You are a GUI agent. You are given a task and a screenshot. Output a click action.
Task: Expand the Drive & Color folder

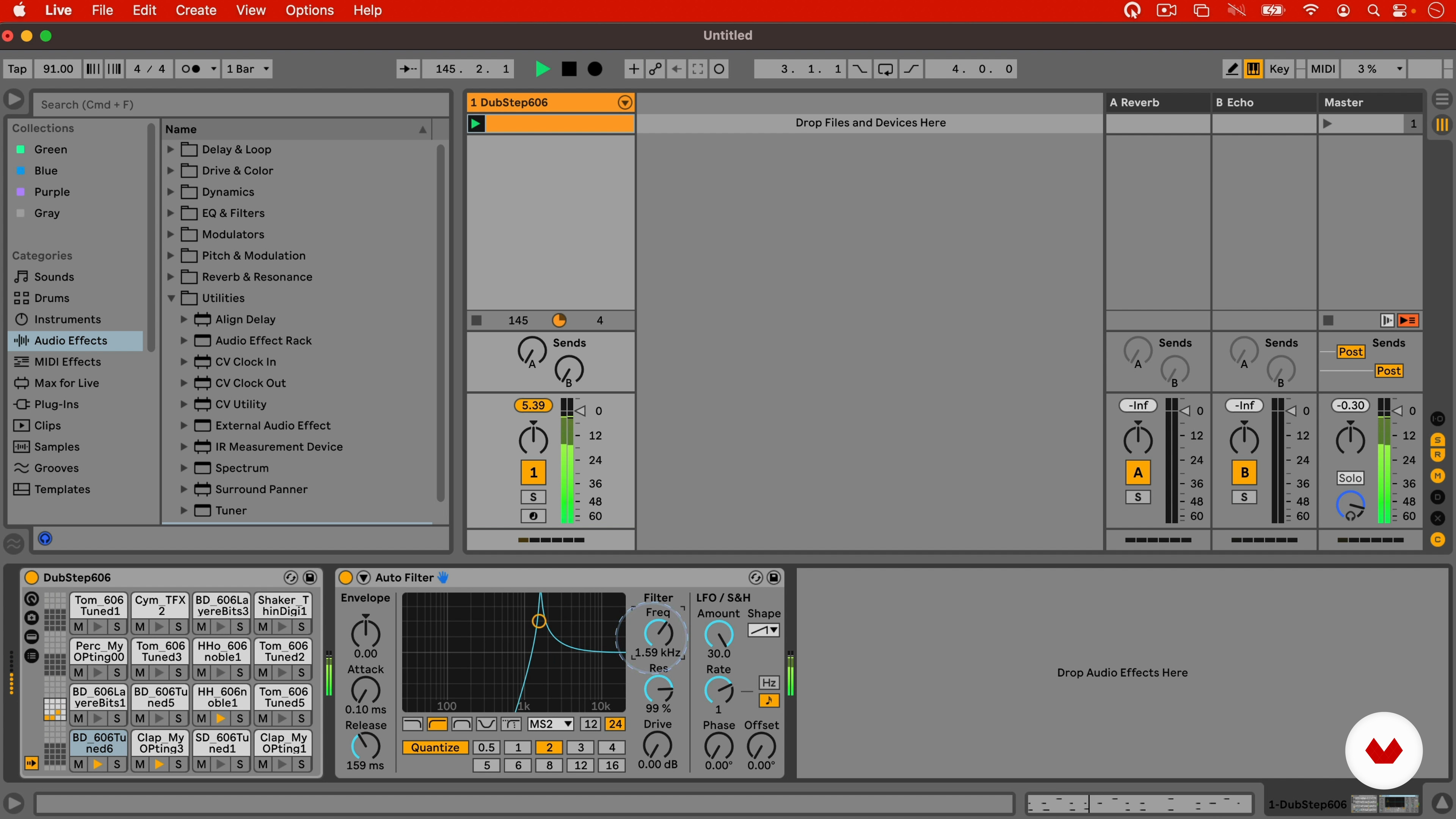point(171,171)
